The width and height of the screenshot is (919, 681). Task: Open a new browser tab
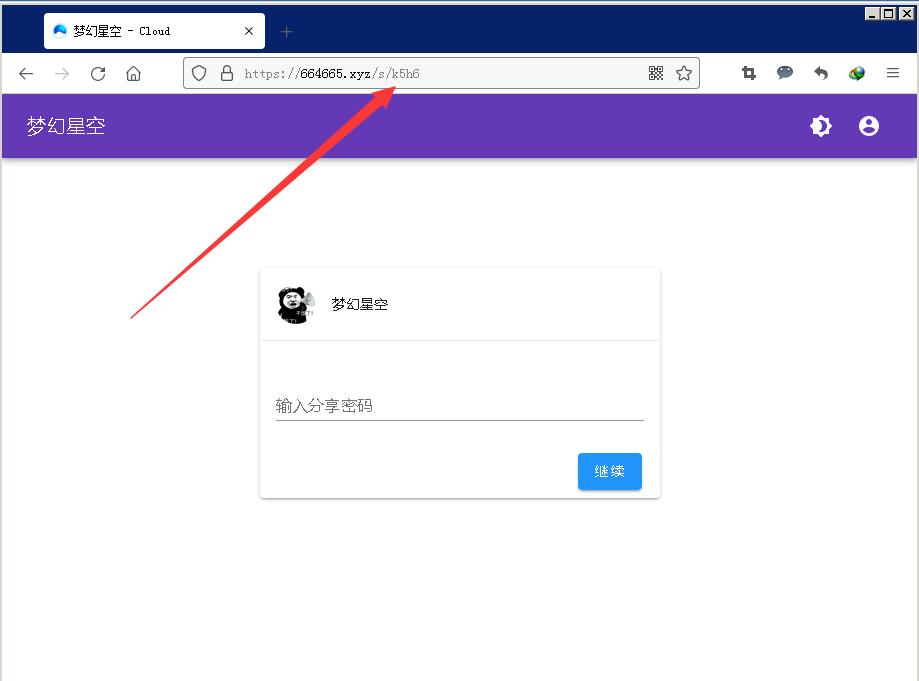(287, 31)
